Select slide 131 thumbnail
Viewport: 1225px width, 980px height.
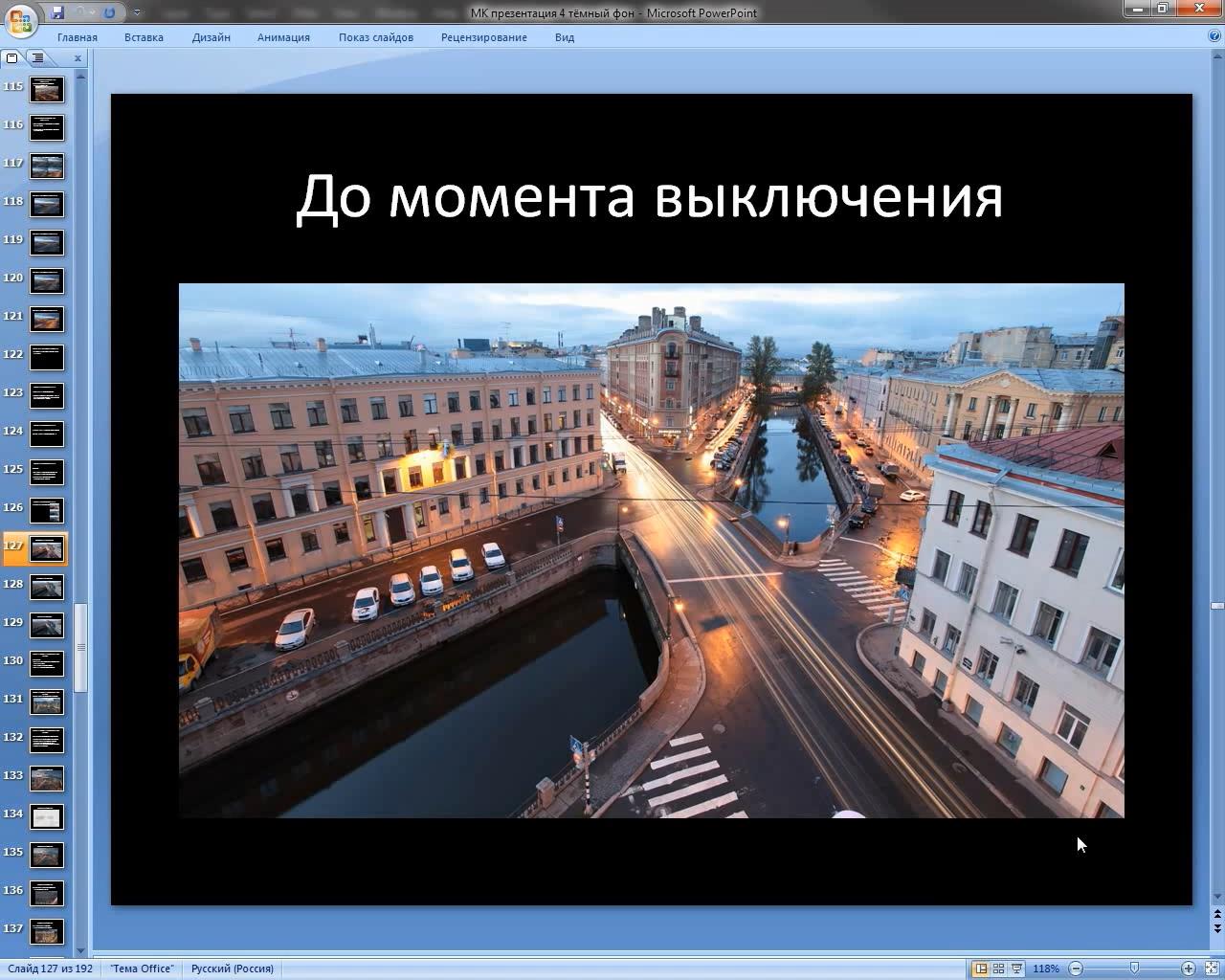click(x=47, y=702)
